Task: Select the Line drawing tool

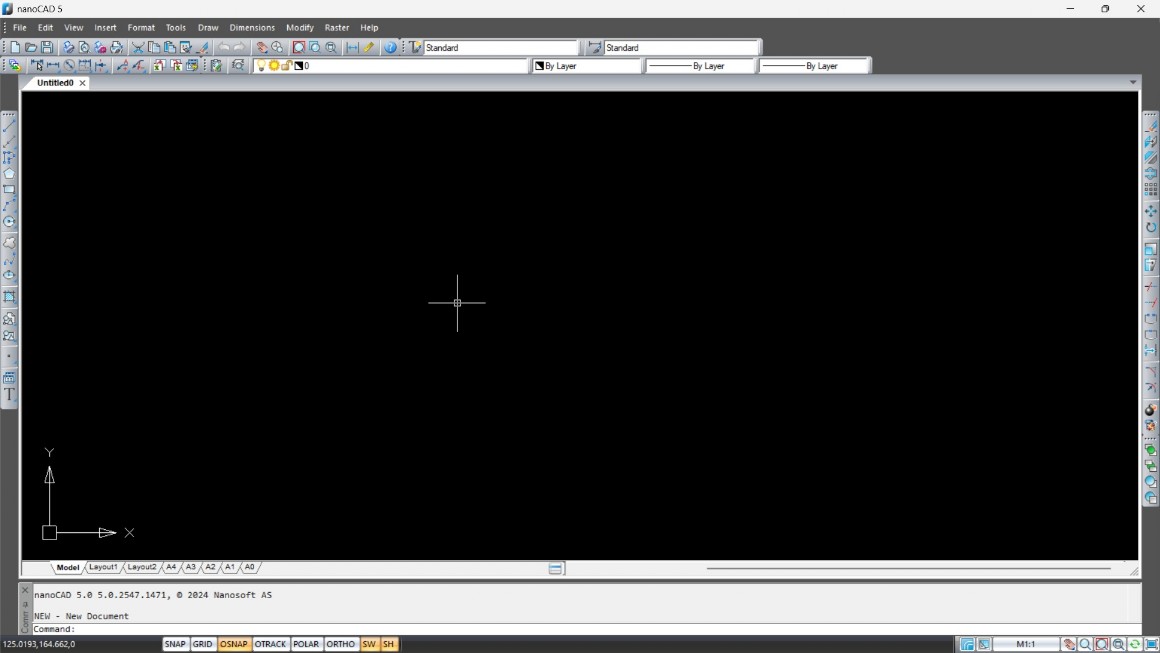Action: (x=9, y=126)
